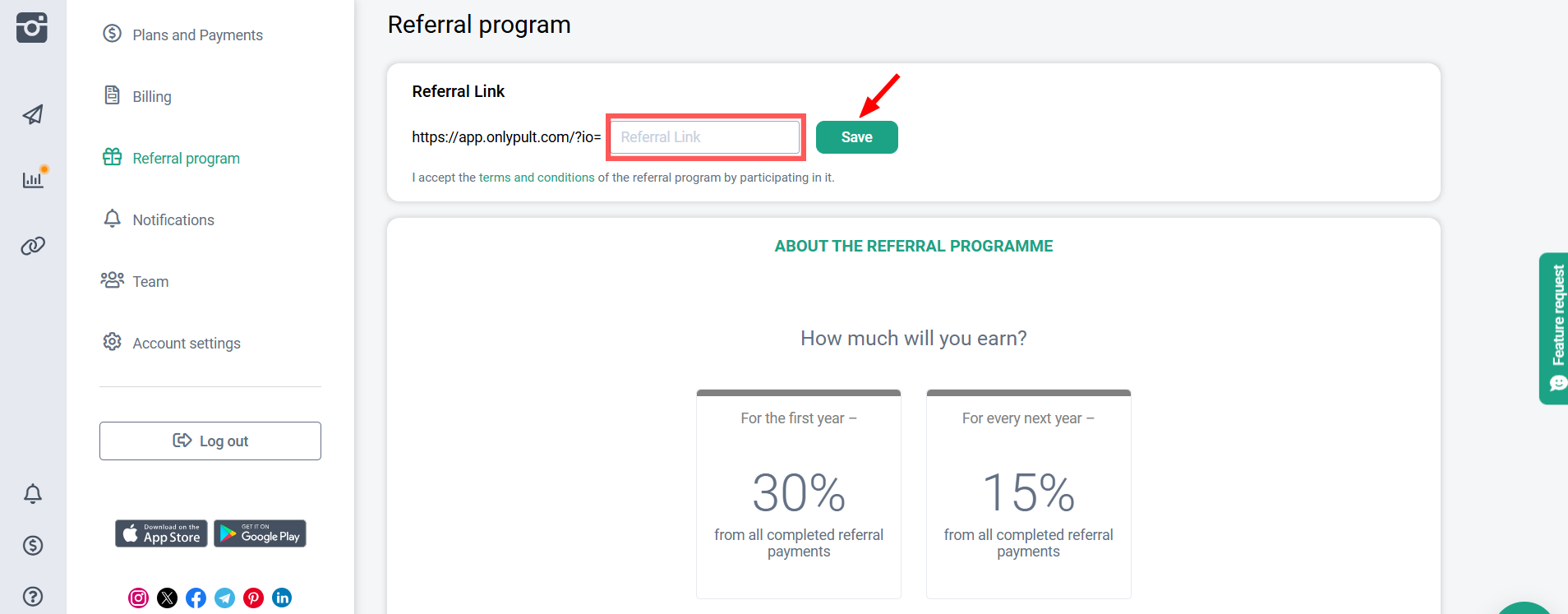Image resolution: width=1568 pixels, height=614 pixels.
Task: Open the question mark help icon
Action: click(33, 596)
